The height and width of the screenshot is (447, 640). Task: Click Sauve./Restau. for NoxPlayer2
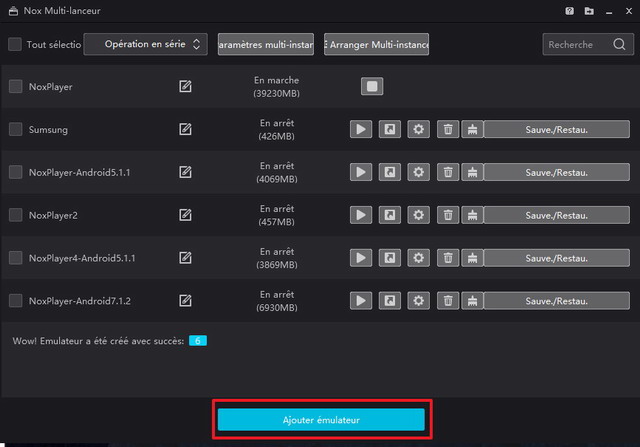556,215
